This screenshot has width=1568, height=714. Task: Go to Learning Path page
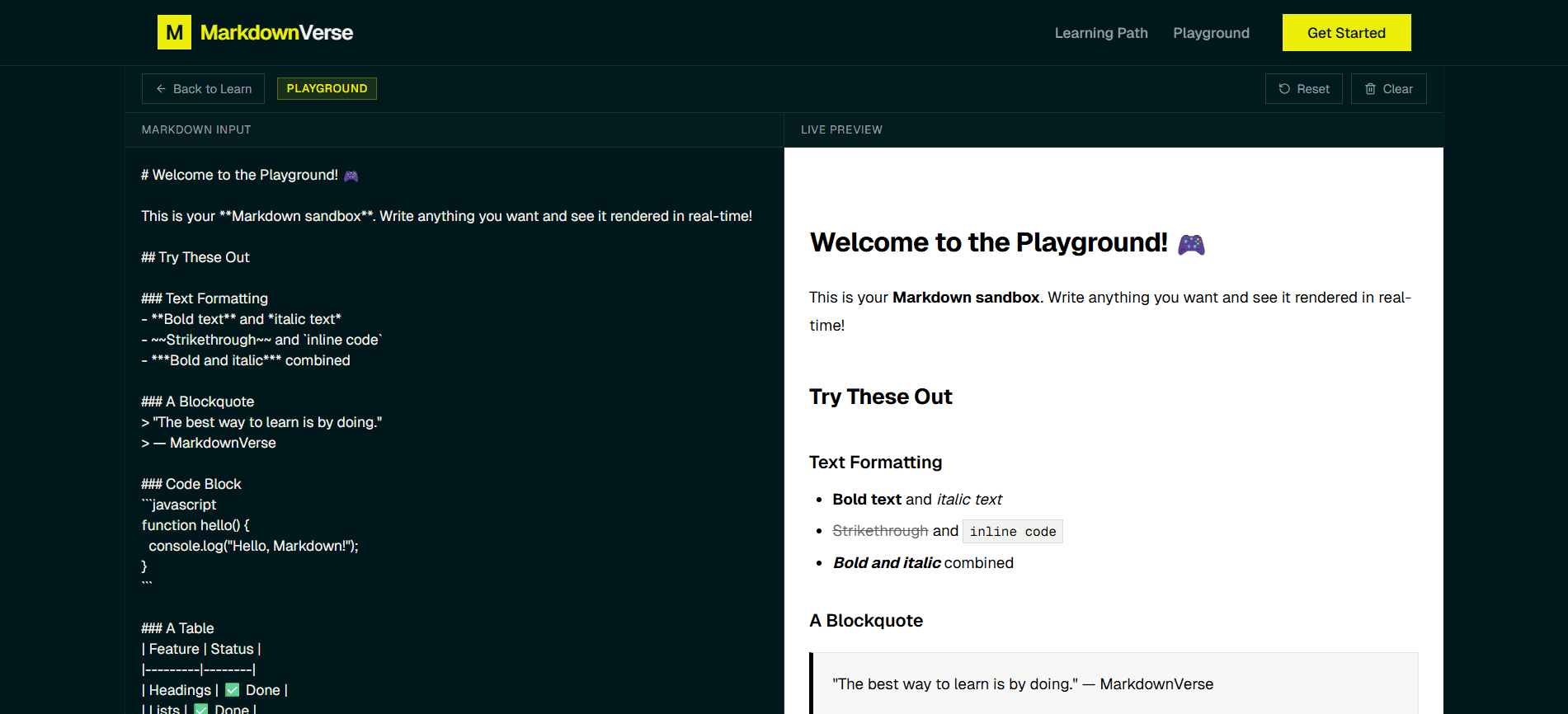coord(1101,33)
